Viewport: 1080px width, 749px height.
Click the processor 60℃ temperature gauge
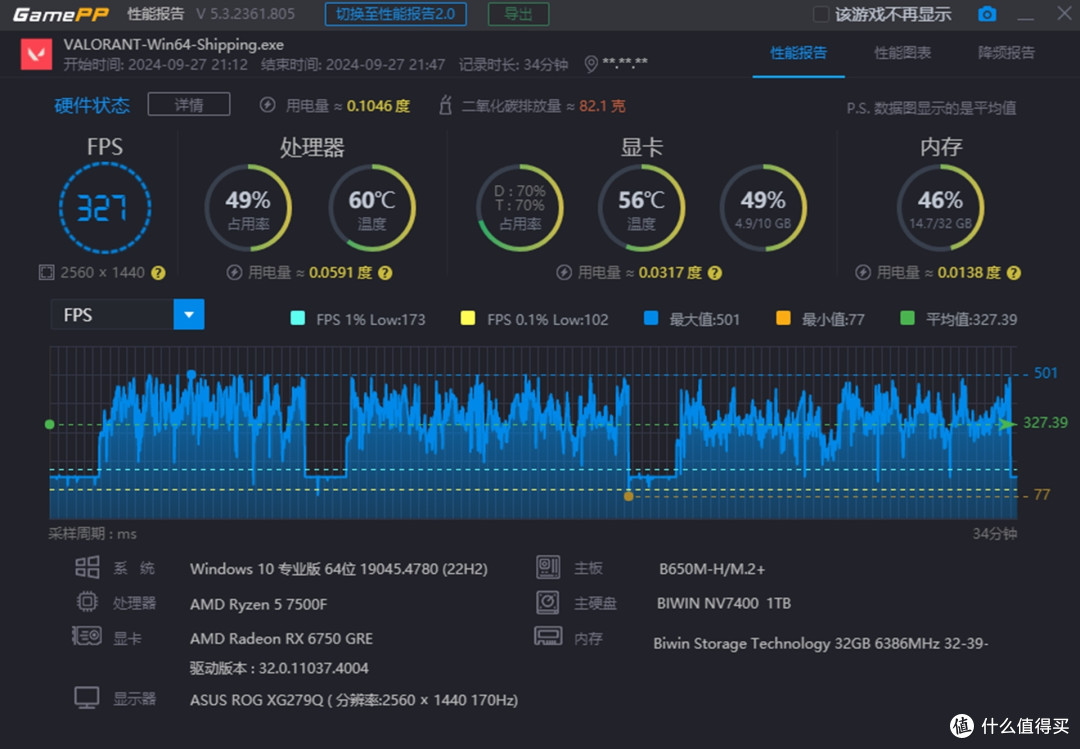click(x=372, y=207)
